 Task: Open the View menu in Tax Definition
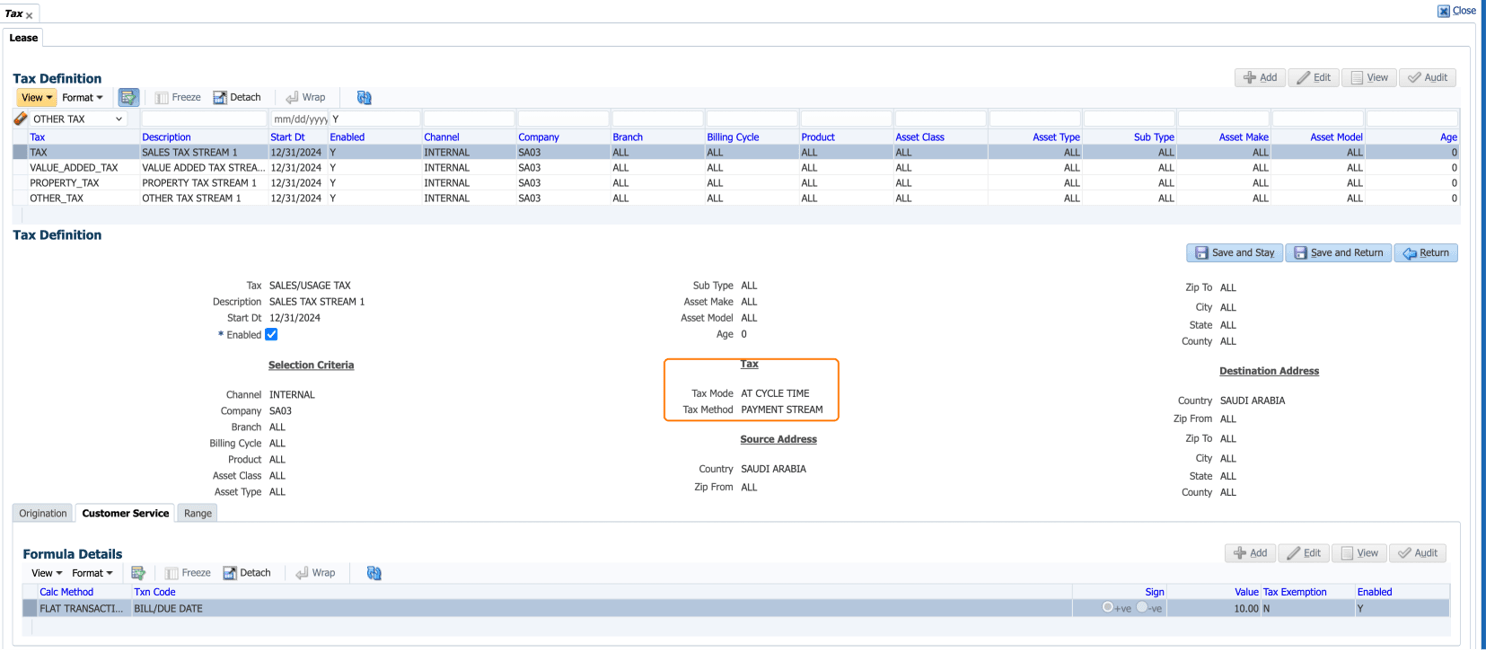(36, 97)
